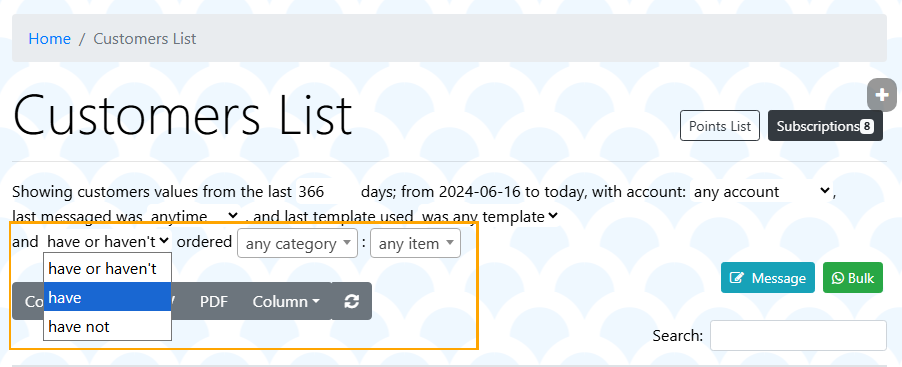Choose "have not" from the open list

point(108,326)
